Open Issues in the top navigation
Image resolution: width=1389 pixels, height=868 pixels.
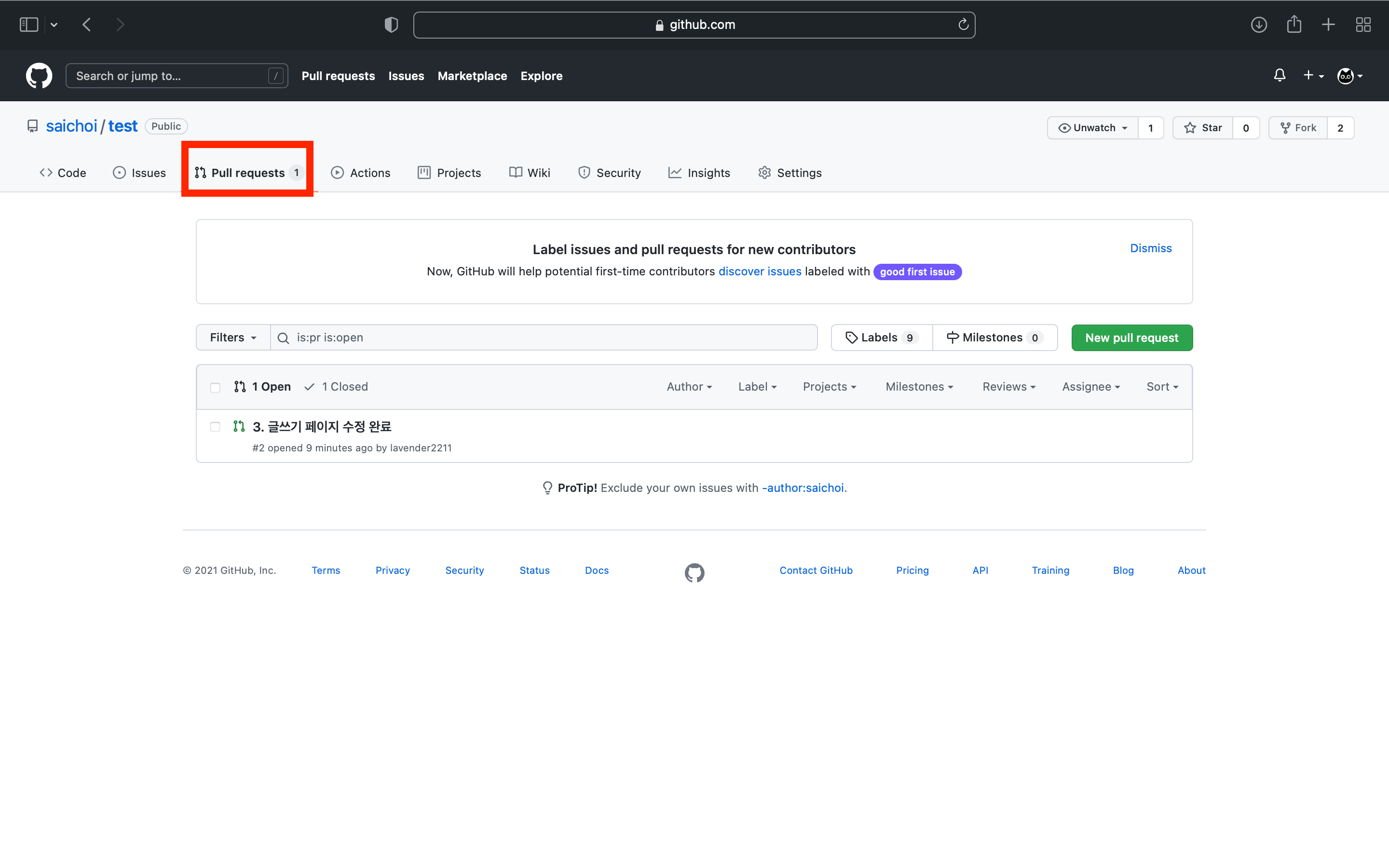coord(406,76)
